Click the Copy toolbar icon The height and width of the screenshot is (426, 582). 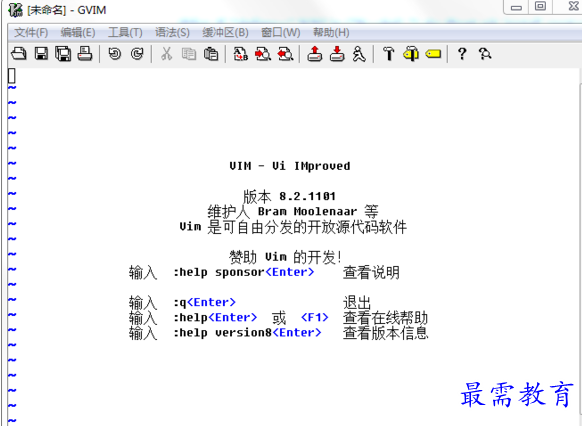click(x=189, y=54)
